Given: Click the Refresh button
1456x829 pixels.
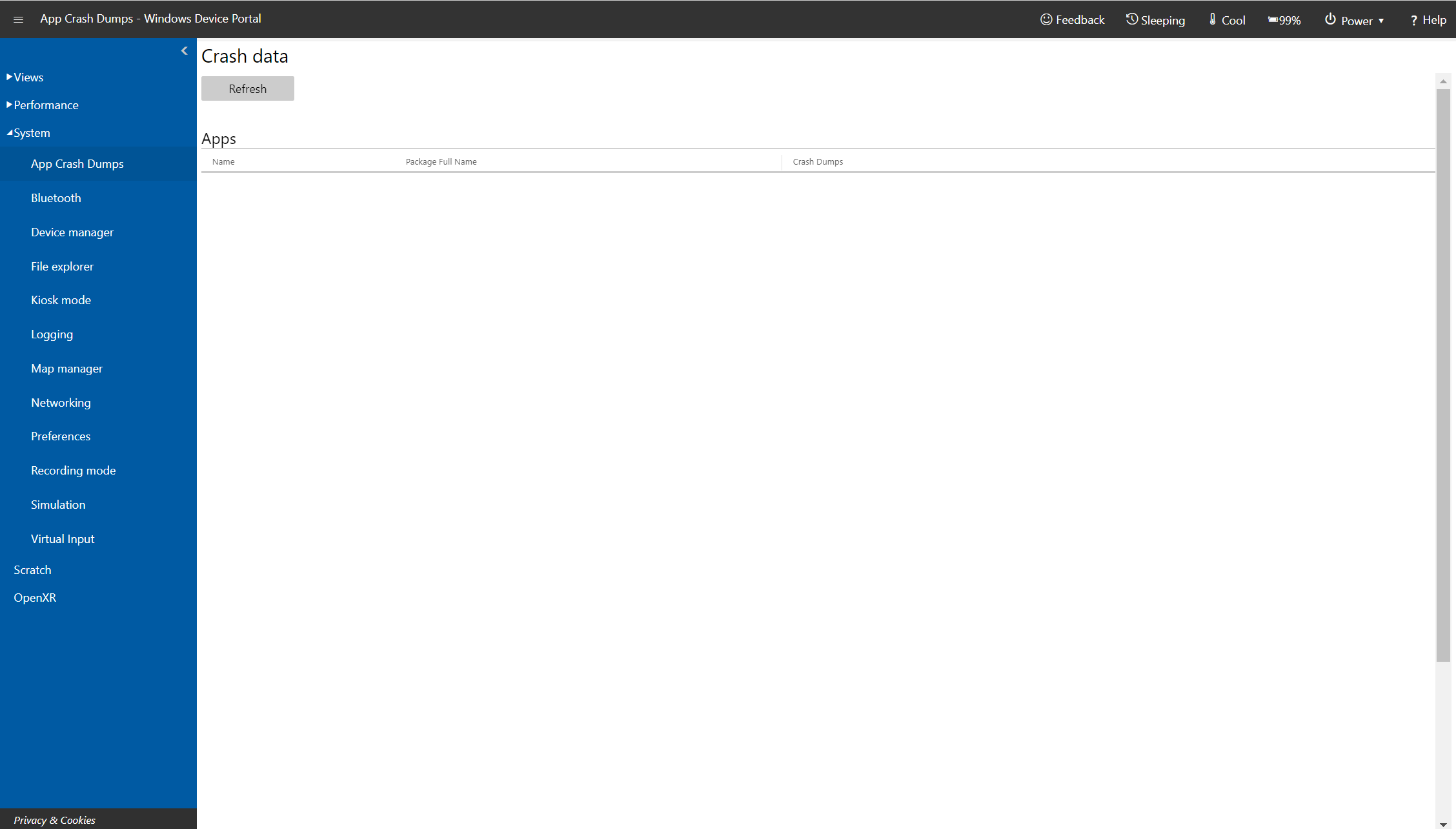Looking at the screenshot, I should coord(247,88).
